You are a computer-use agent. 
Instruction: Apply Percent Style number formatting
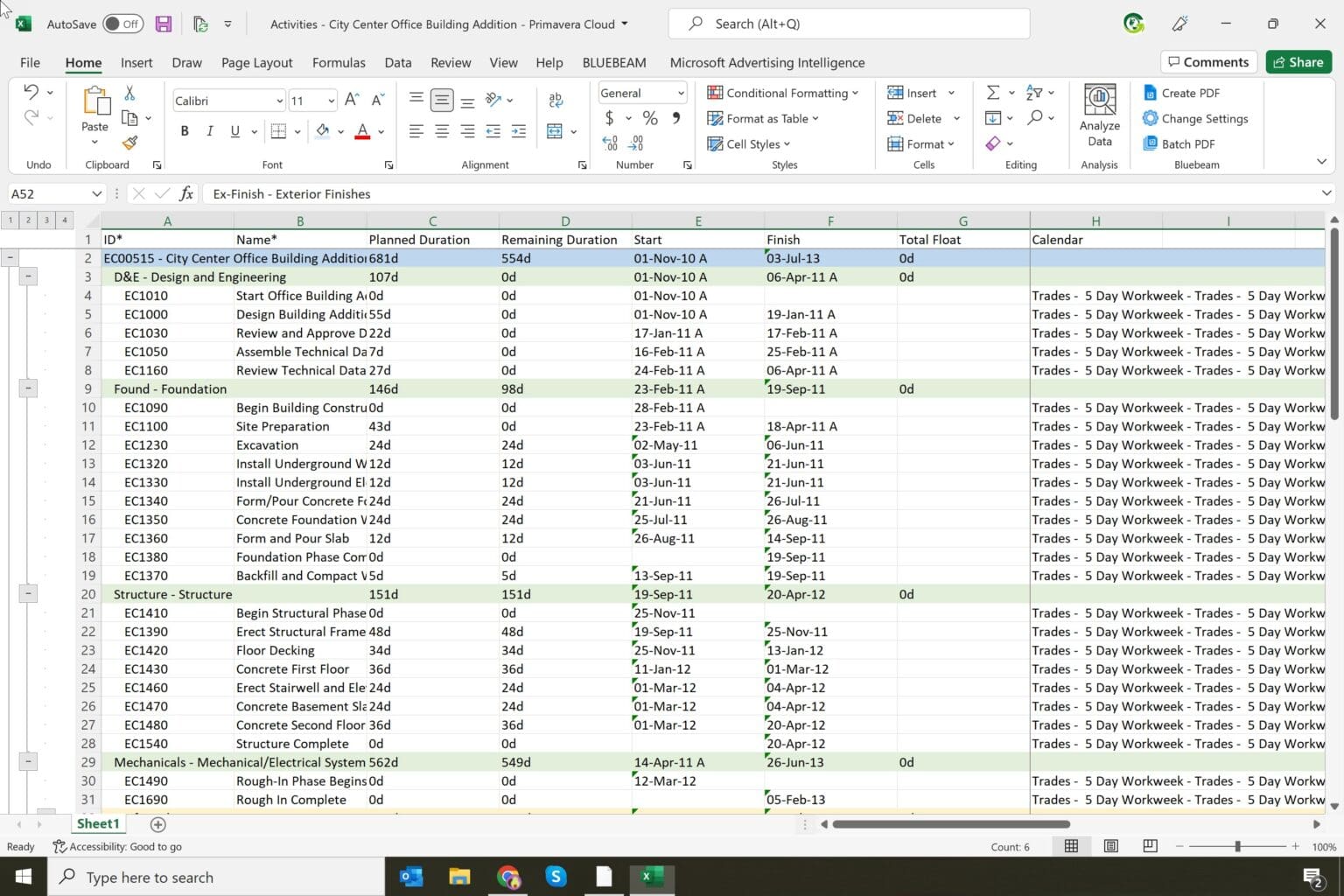[x=649, y=116]
